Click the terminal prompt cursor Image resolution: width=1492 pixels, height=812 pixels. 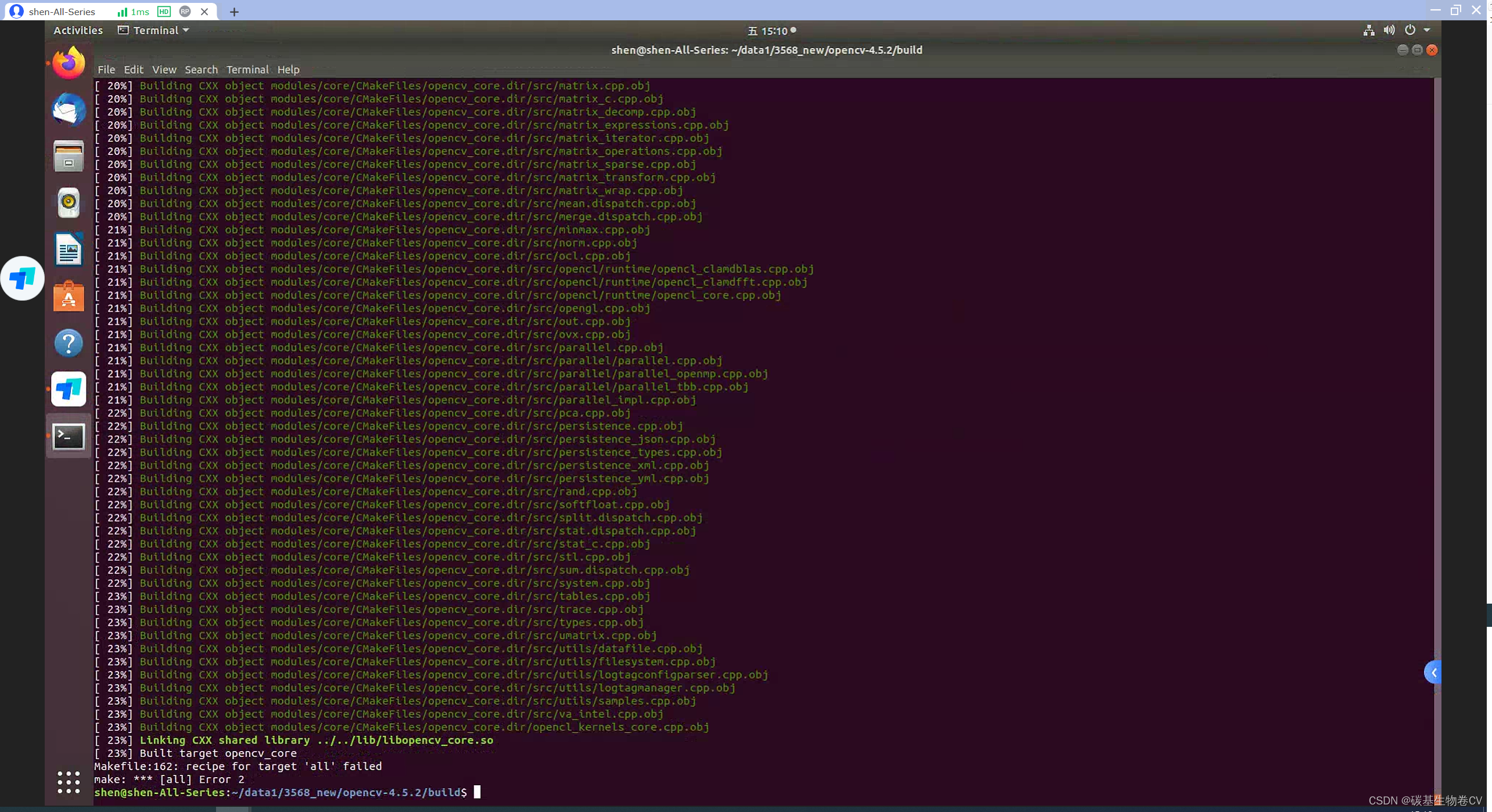(477, 792)
